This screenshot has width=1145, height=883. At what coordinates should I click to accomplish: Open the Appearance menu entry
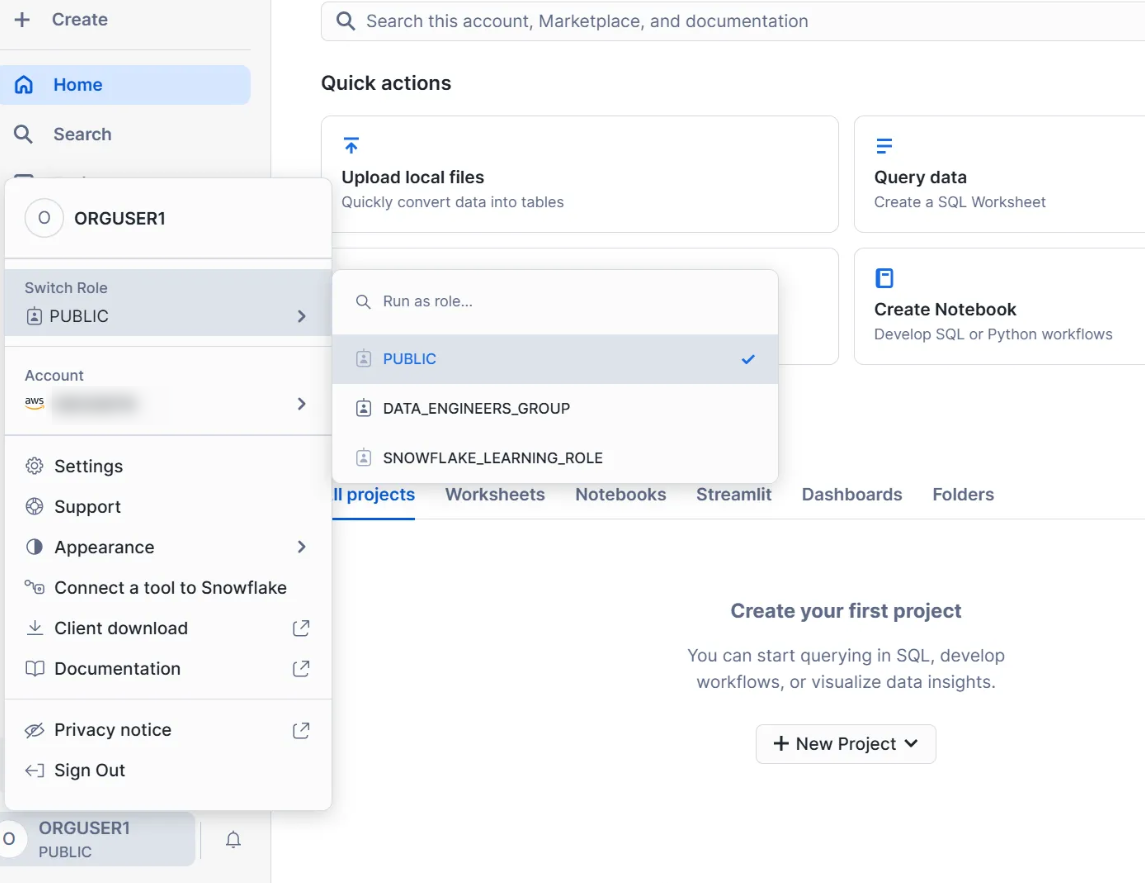point(168,547)
